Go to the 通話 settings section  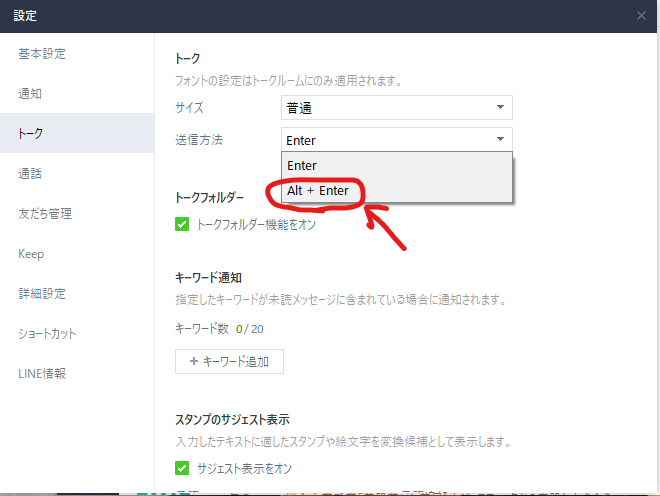pos(30,173)
